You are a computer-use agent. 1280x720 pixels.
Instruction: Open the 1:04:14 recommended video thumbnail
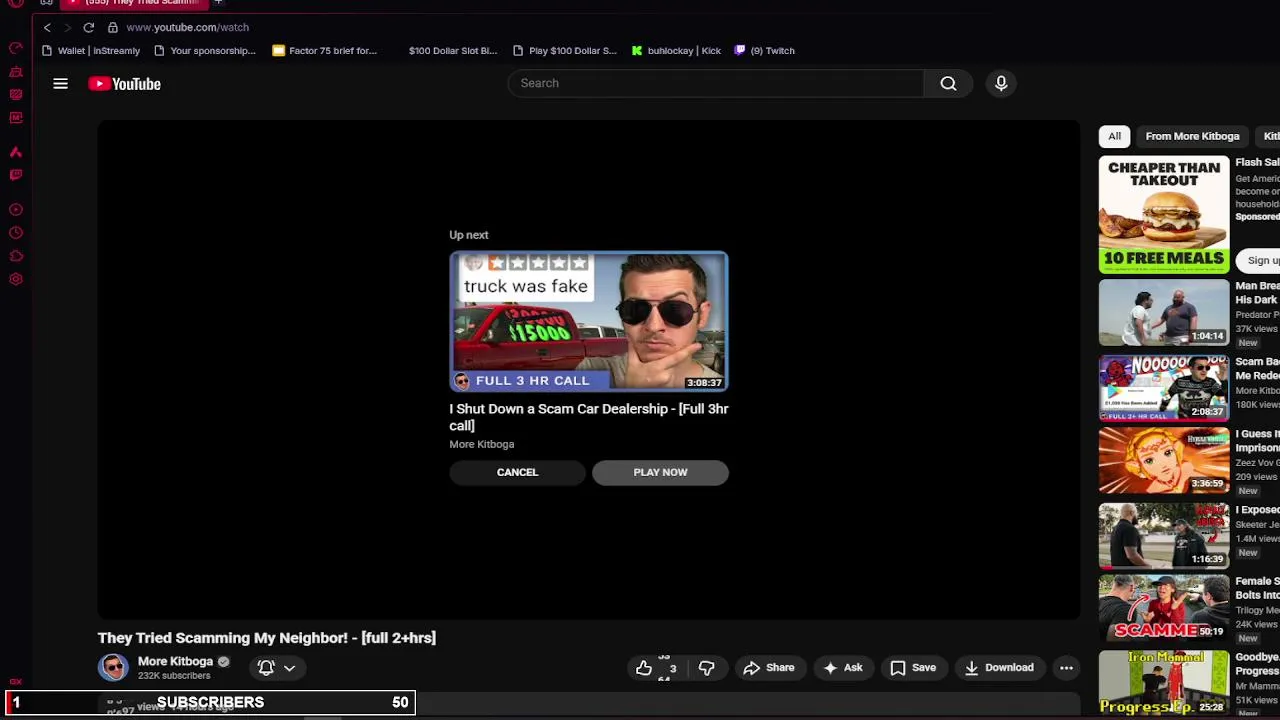coord(1164,313)
